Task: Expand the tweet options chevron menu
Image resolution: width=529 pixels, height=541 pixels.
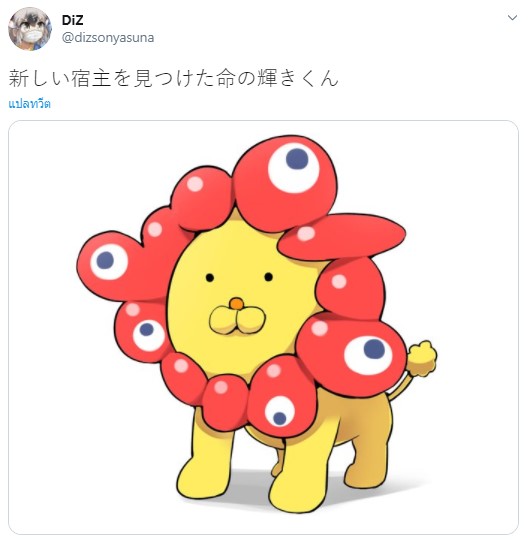Action: click(x=512, y=18)
